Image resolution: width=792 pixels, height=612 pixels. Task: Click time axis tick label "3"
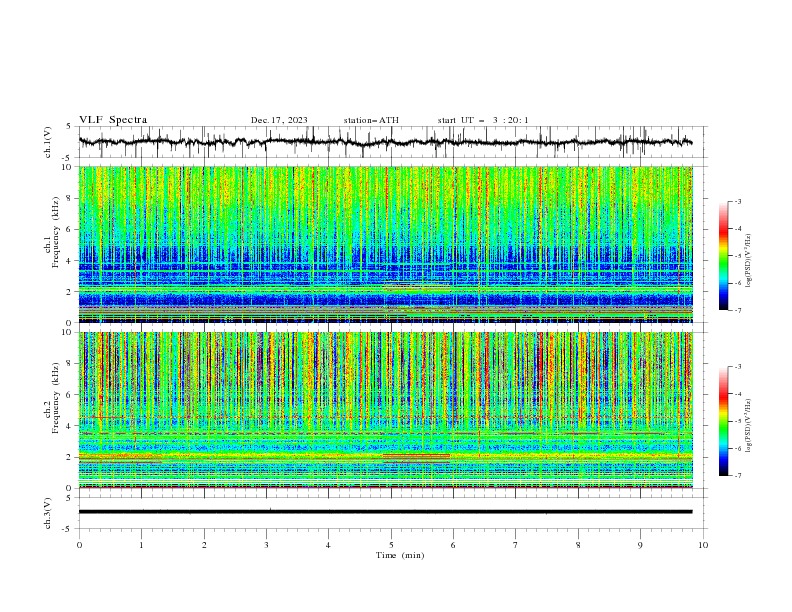coord(266,545)
